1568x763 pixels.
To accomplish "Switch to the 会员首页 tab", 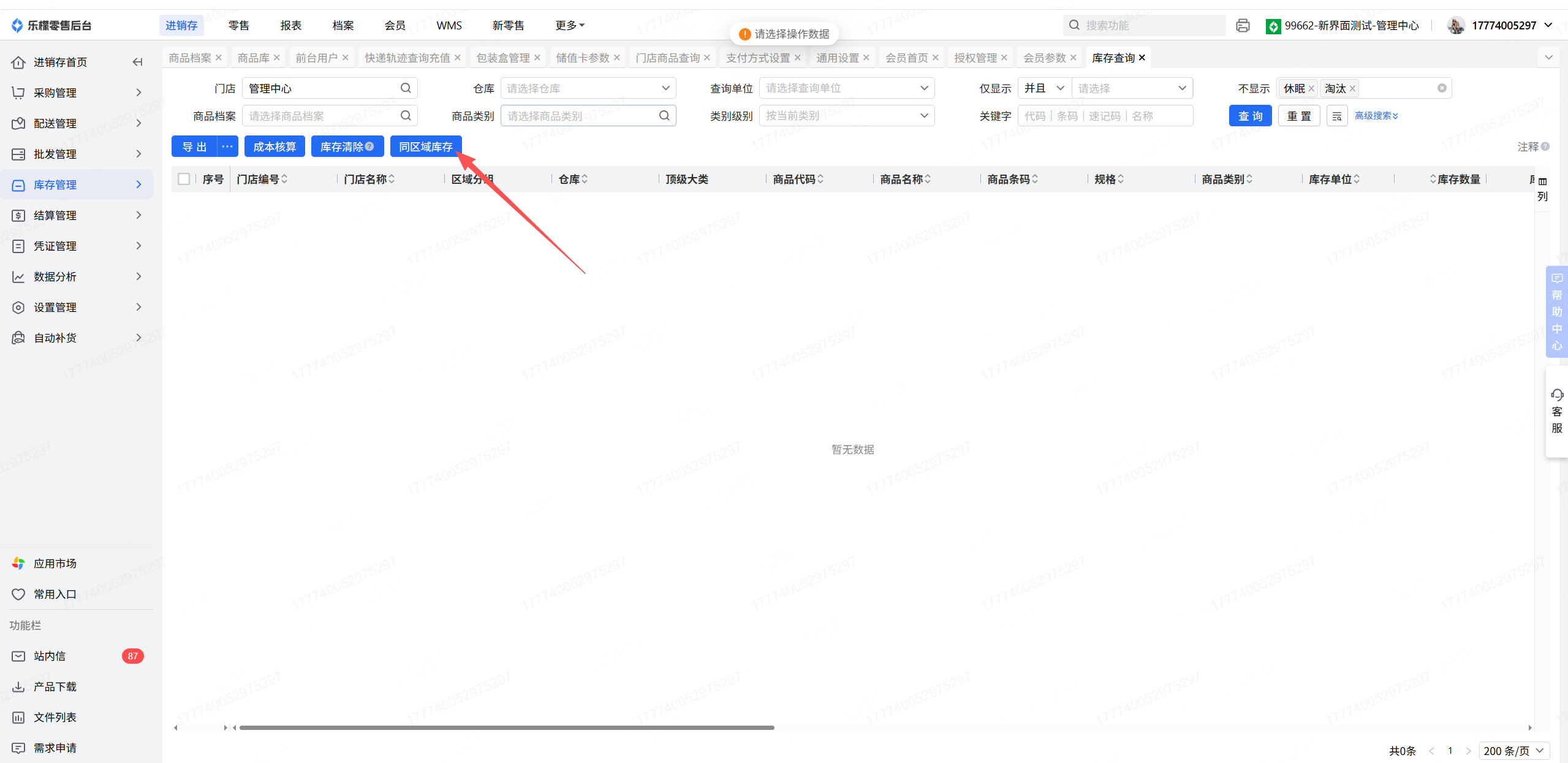I will 906,58.
